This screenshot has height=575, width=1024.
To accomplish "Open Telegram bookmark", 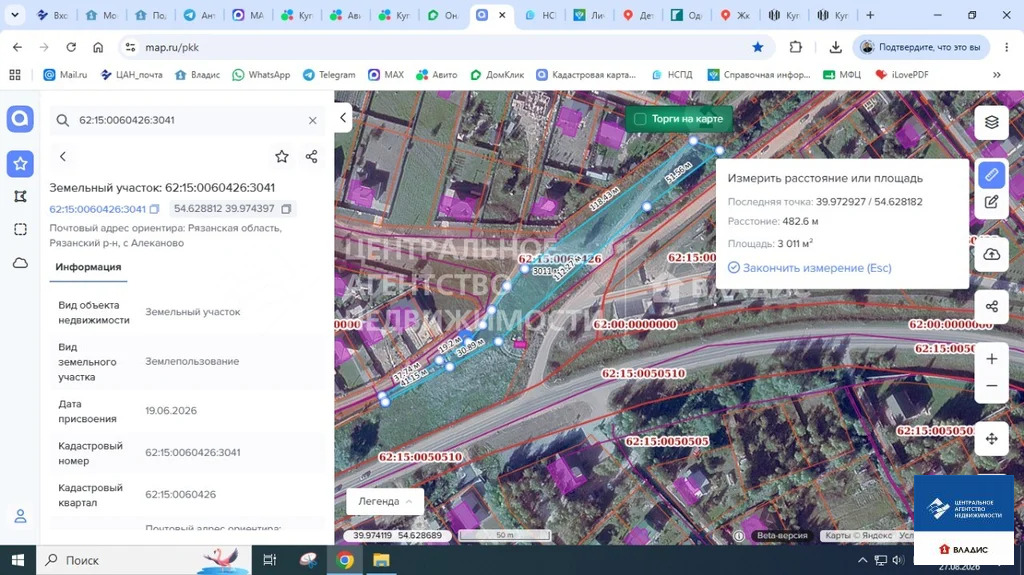I will pyautogui.click(x=329, y=74).
